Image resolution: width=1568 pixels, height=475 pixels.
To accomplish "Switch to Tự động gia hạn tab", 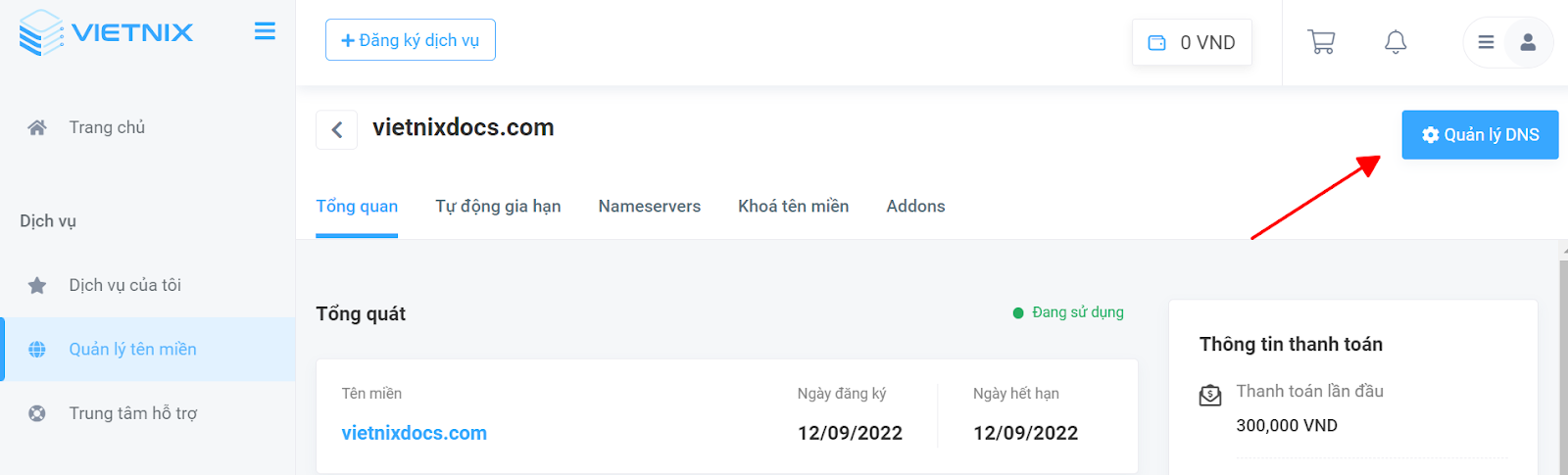I will 498,206.
